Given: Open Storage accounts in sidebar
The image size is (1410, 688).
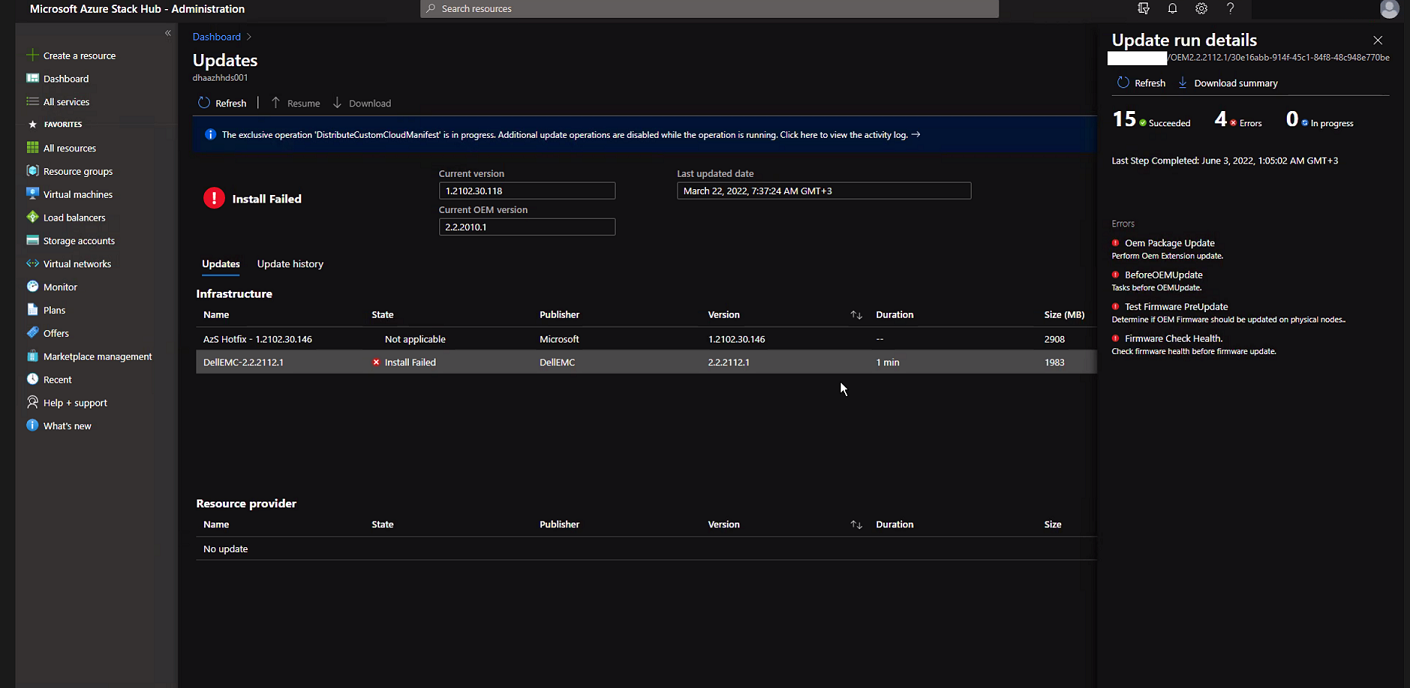Looking at the screenshot, I should point(78,241).
